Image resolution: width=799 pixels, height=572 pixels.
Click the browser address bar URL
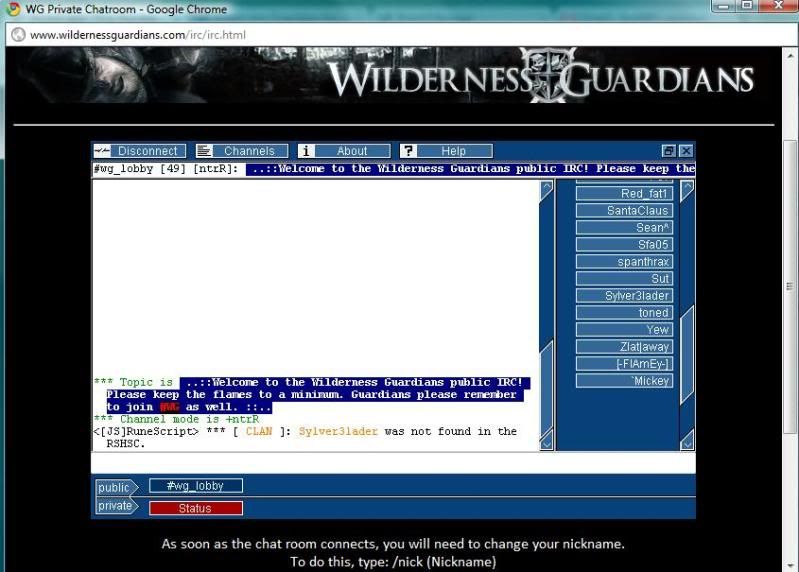tap(138, 35)
